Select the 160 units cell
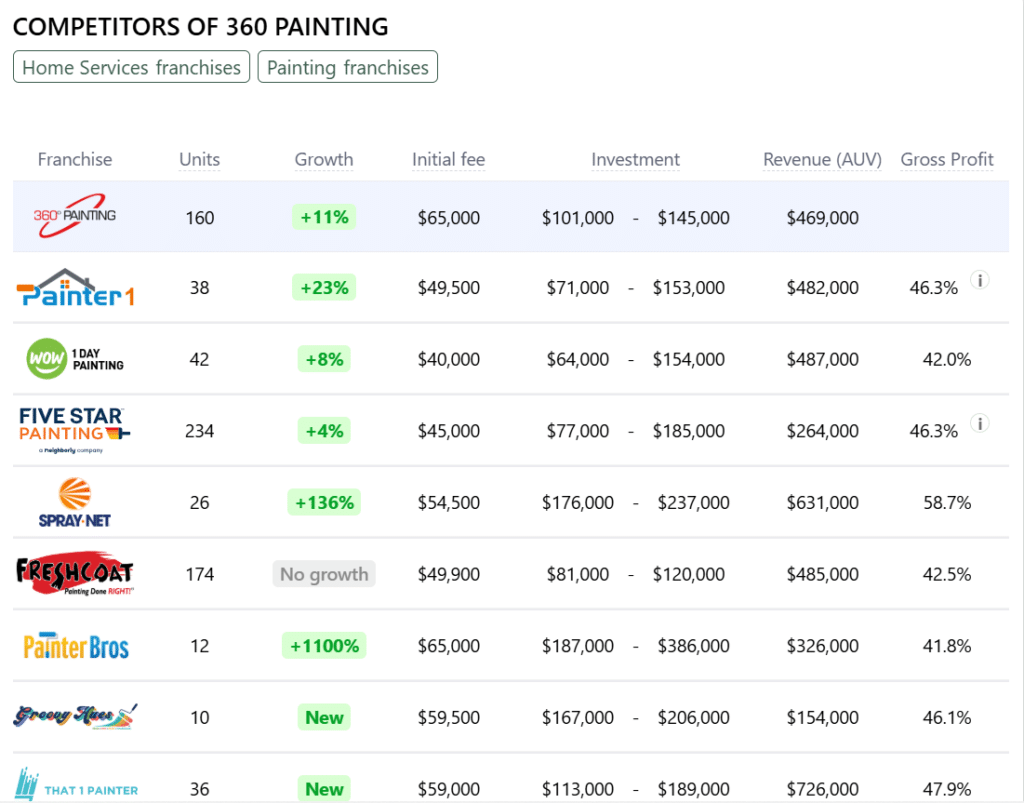Screen dimensions: 1024x803 point(199,217)
